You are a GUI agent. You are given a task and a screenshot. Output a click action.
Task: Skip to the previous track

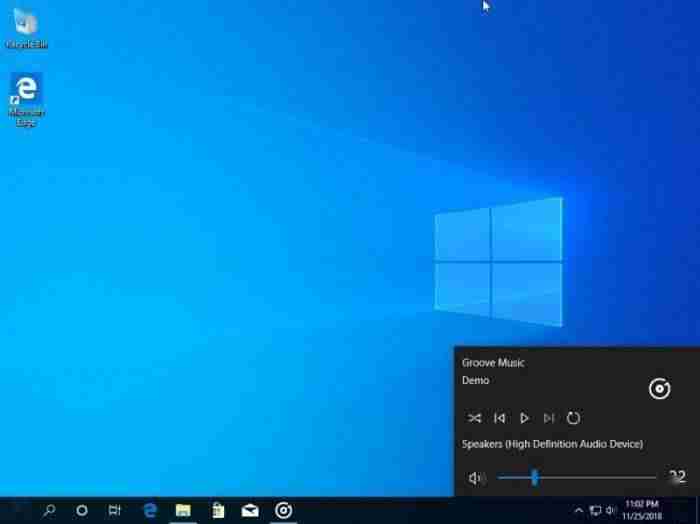pos(500,418)
